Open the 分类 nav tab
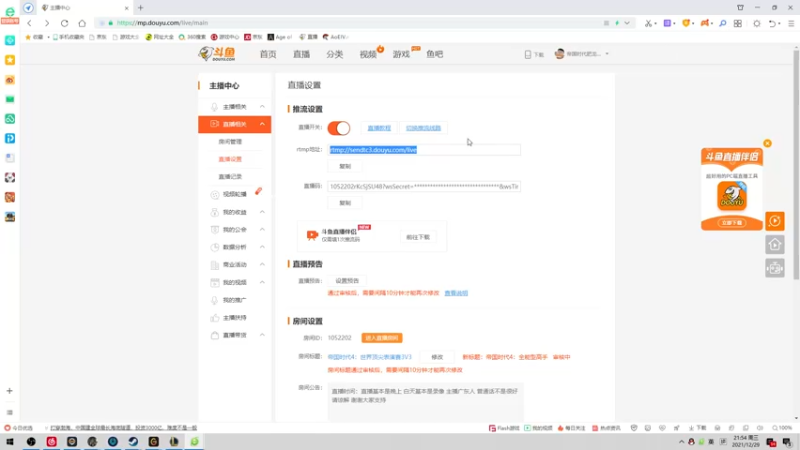Image resolution: width=800 pixels, height=450 pixels. point(335,54)
